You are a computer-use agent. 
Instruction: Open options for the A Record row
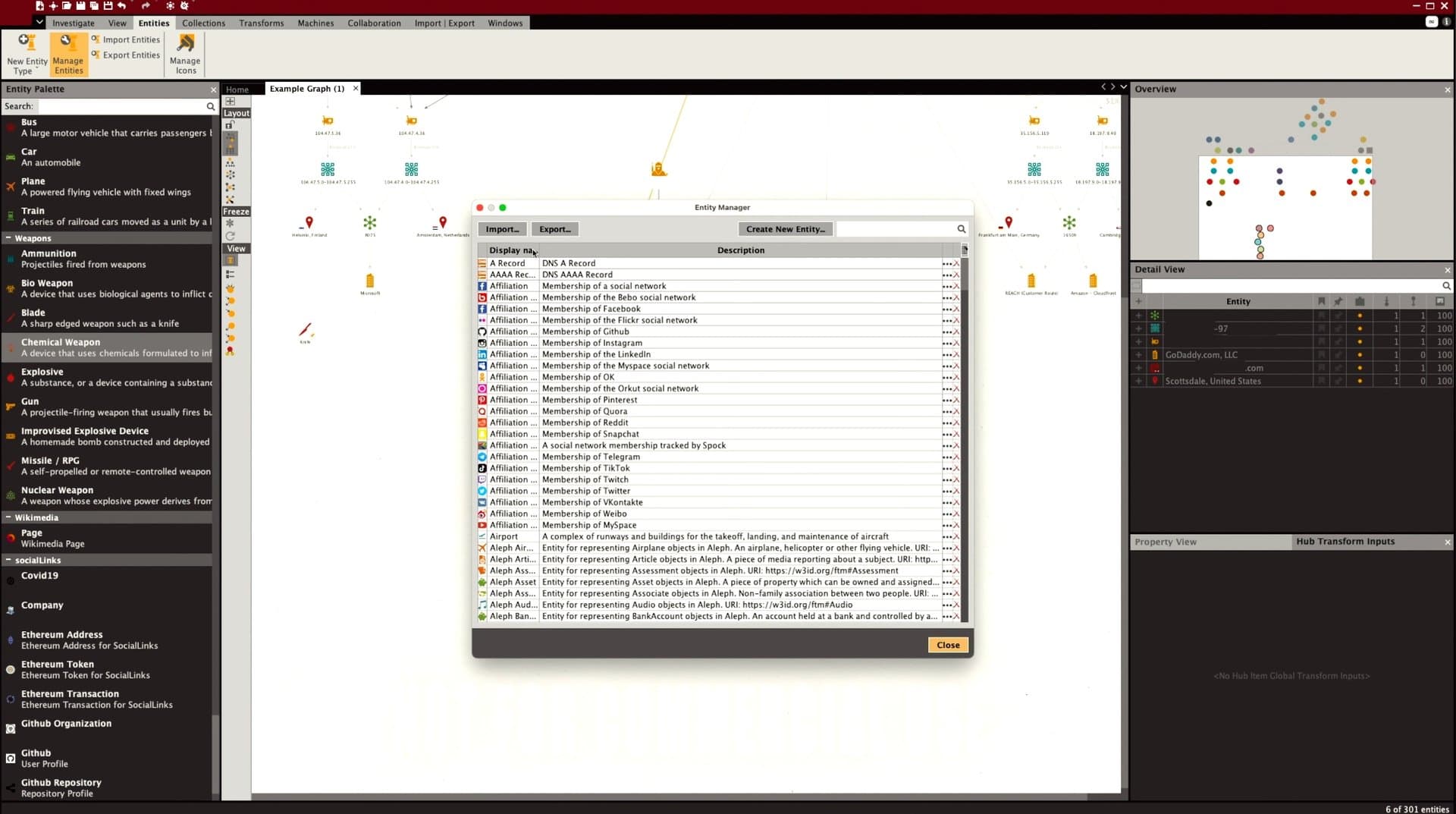pyautogui.click(x=946, y=263)
